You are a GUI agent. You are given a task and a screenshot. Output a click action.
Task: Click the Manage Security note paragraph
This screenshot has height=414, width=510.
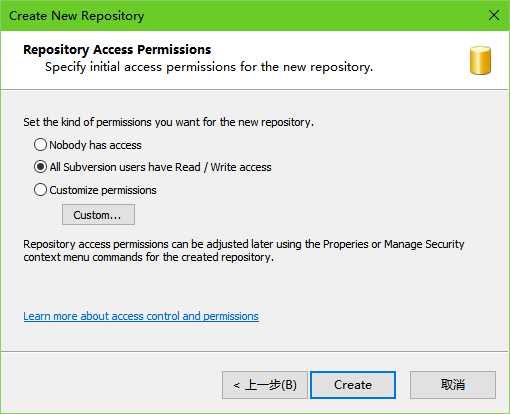tap(244, 250)
